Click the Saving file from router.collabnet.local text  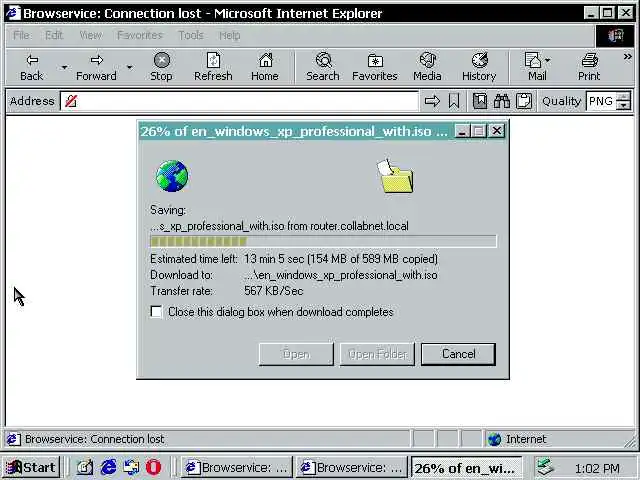(x=279, y=226)
